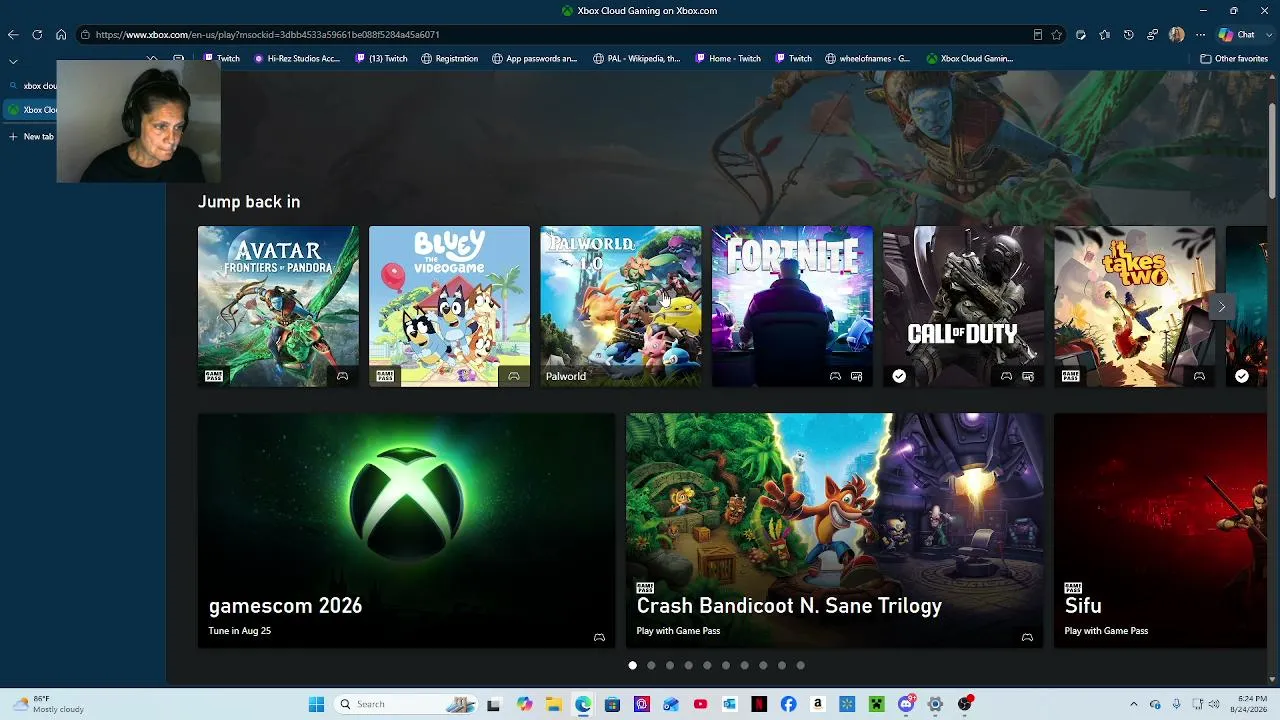This screenshot has width=1280, height=720.
Task: Select the second carousel page dot
Action: (651, 665)
